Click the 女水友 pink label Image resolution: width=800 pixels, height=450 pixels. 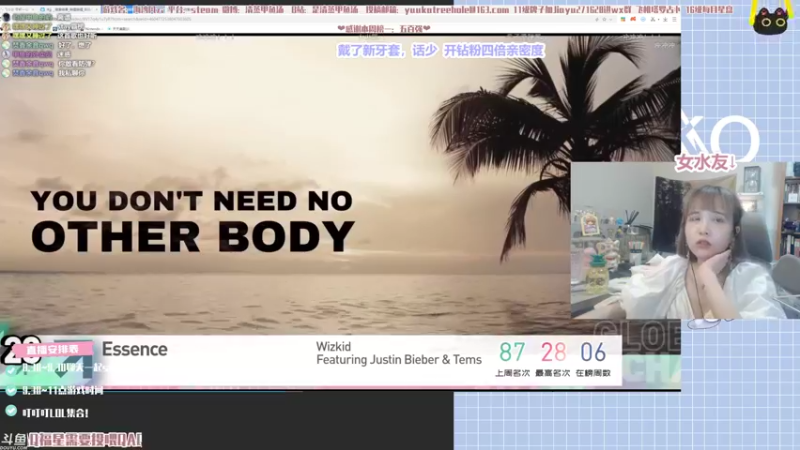(706, 163)
